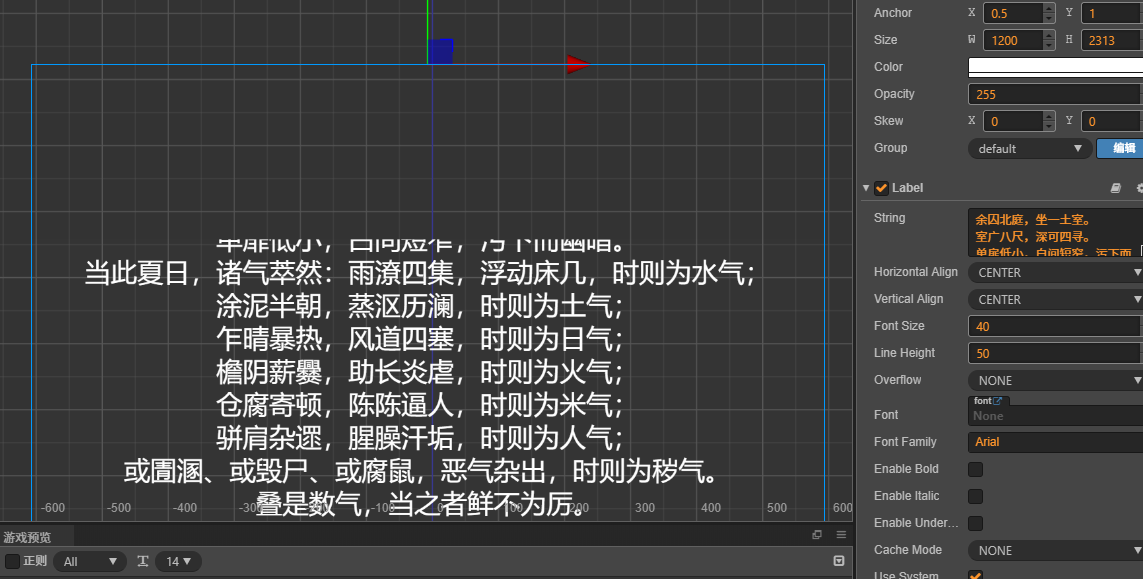Uncheck Use System font checkbox
Viewport: 1143px width, 579px height.
975,575
